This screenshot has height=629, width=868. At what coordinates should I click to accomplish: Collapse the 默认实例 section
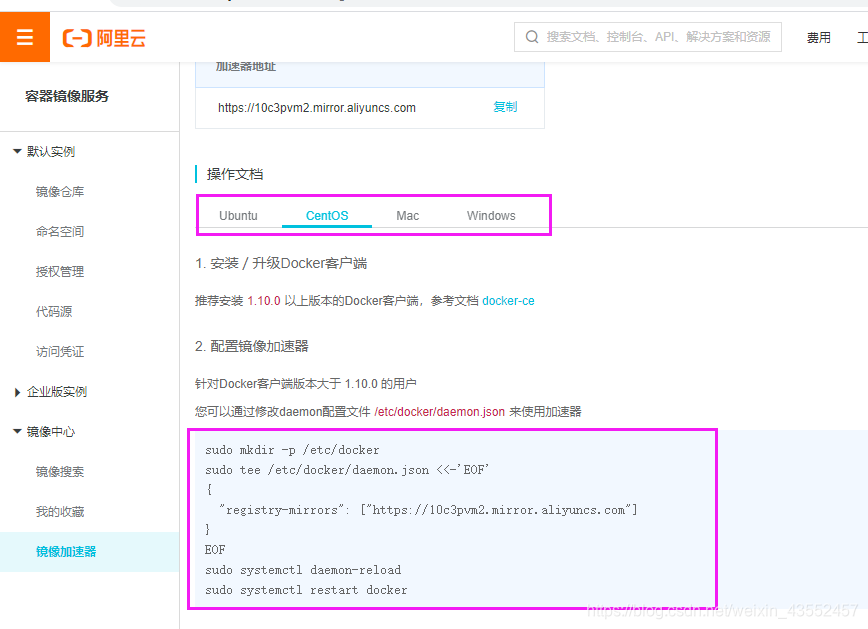click(x=44, y=152)
